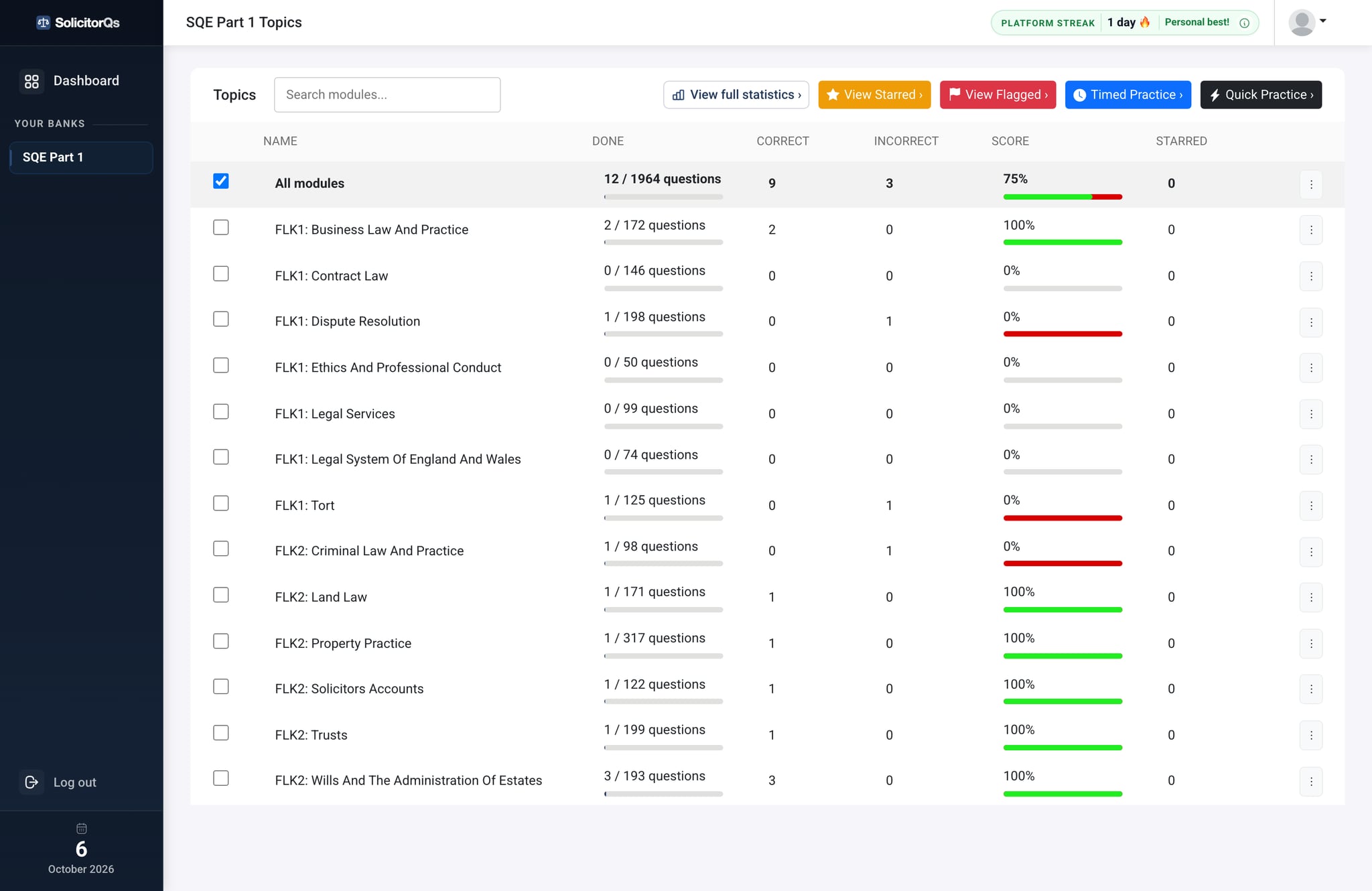Click the streak info circle icon
1372x891 pixels.
point(1244,23)
